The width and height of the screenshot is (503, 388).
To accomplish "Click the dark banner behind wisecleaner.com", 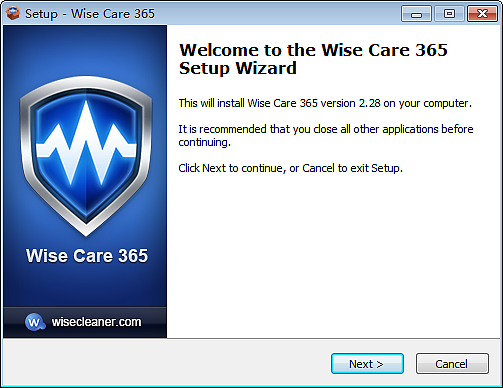I will [85, 322].
